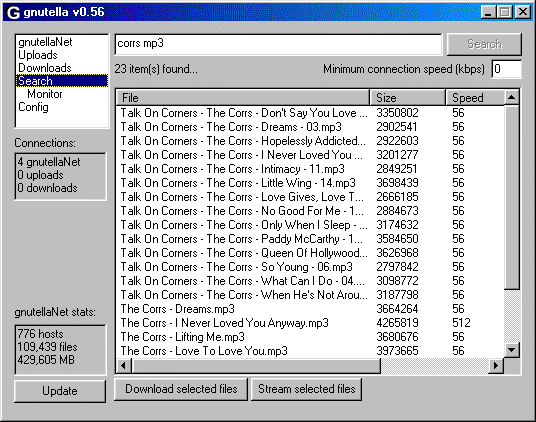The width and height of the screenshot is (536, 422).
Task: Click the horizontal scrollbar right arrow
Action: (x=496, y=366)
